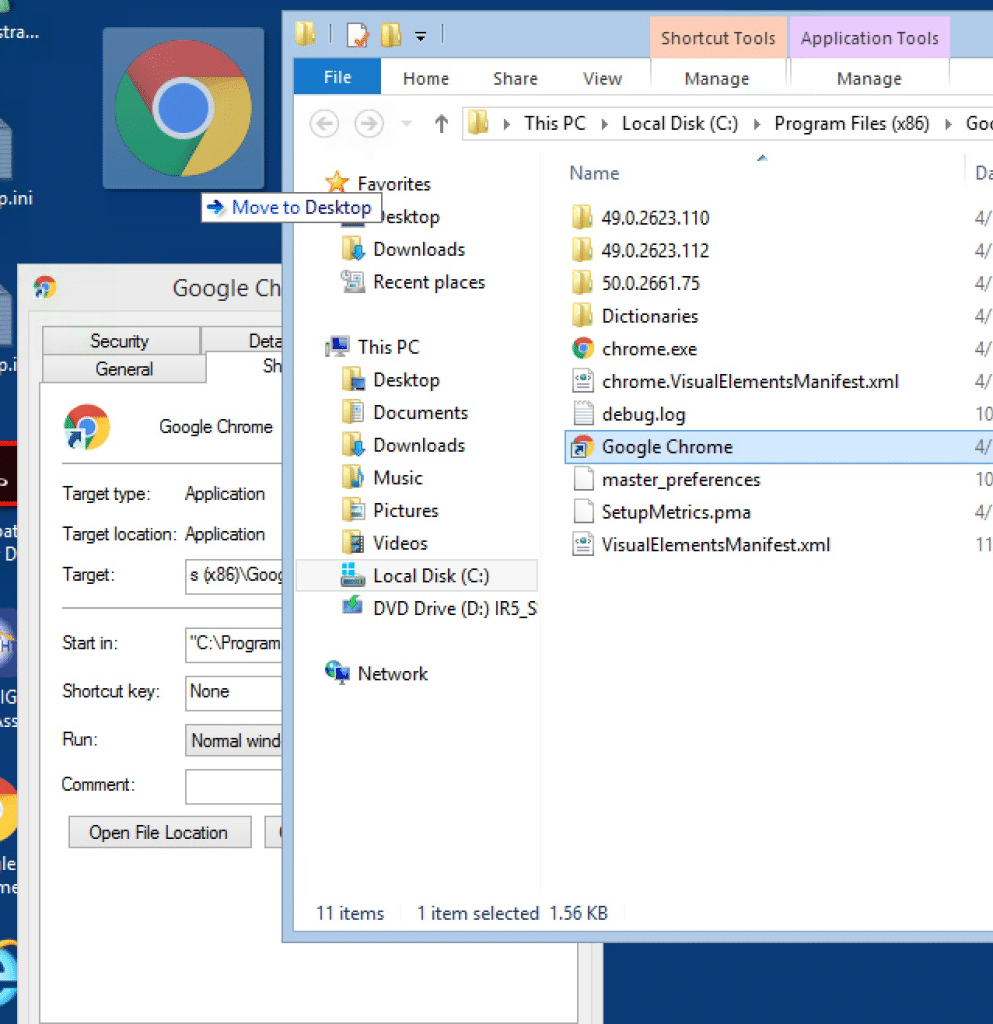Open Manage tab under Application Tools
Image resolution: width=993 pixels, height=1024 pixels.
869,78
